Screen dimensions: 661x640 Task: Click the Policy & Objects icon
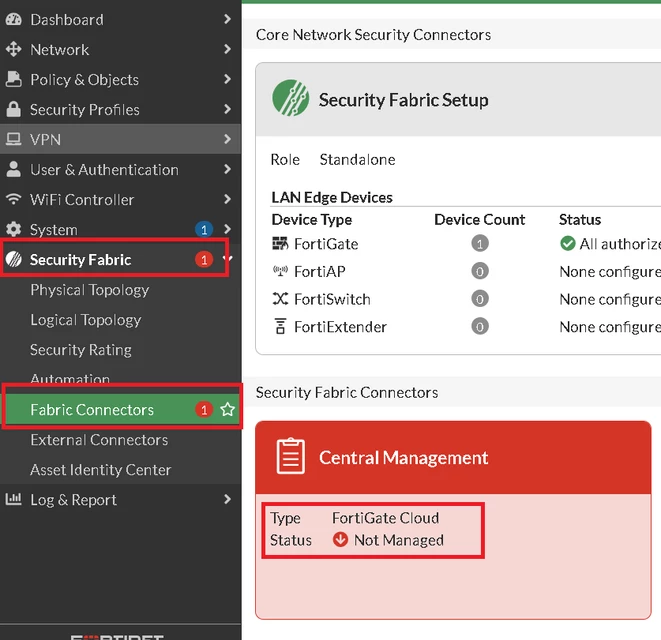[13, 79]
